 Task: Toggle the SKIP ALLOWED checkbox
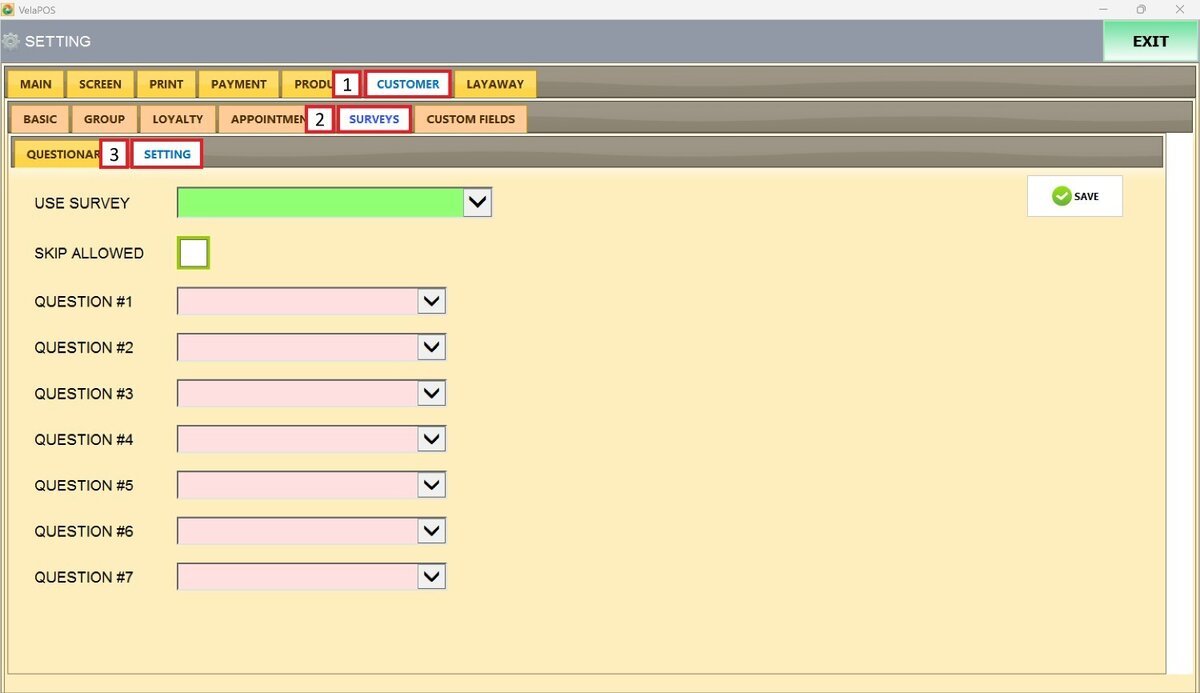193,253
